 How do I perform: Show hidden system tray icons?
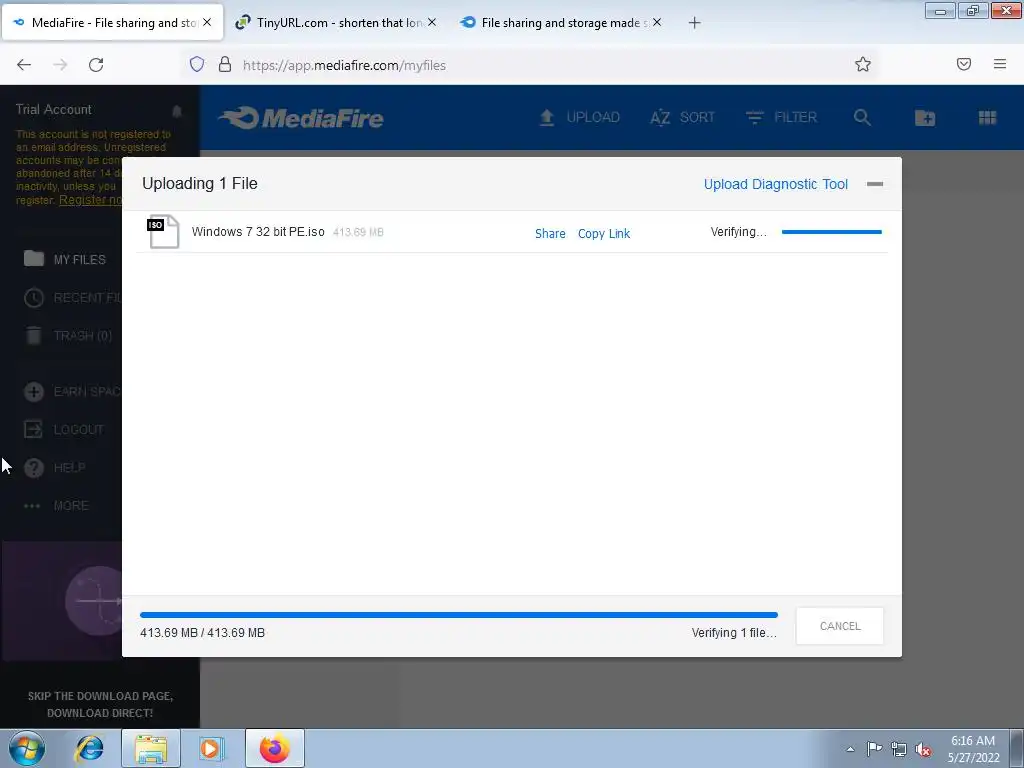[x=850, y=749]
